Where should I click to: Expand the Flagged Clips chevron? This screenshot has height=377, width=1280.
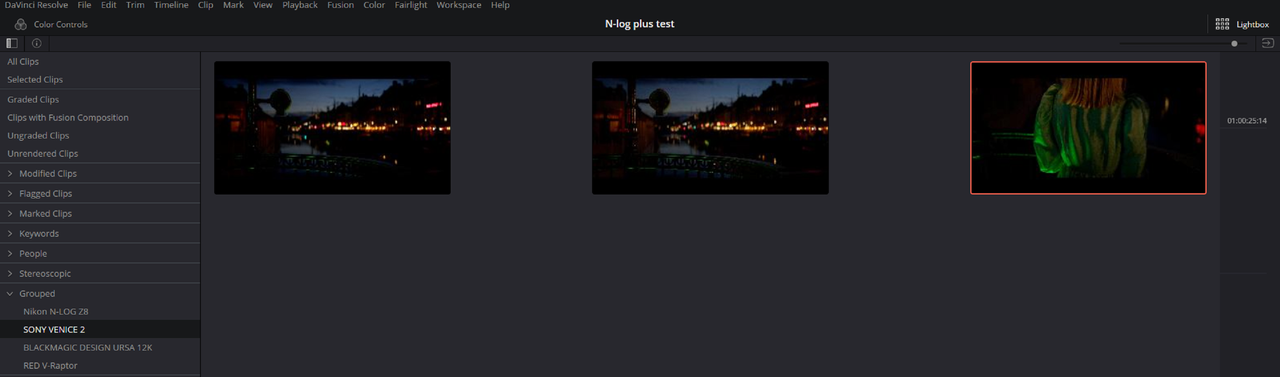(x=10, y=194)
